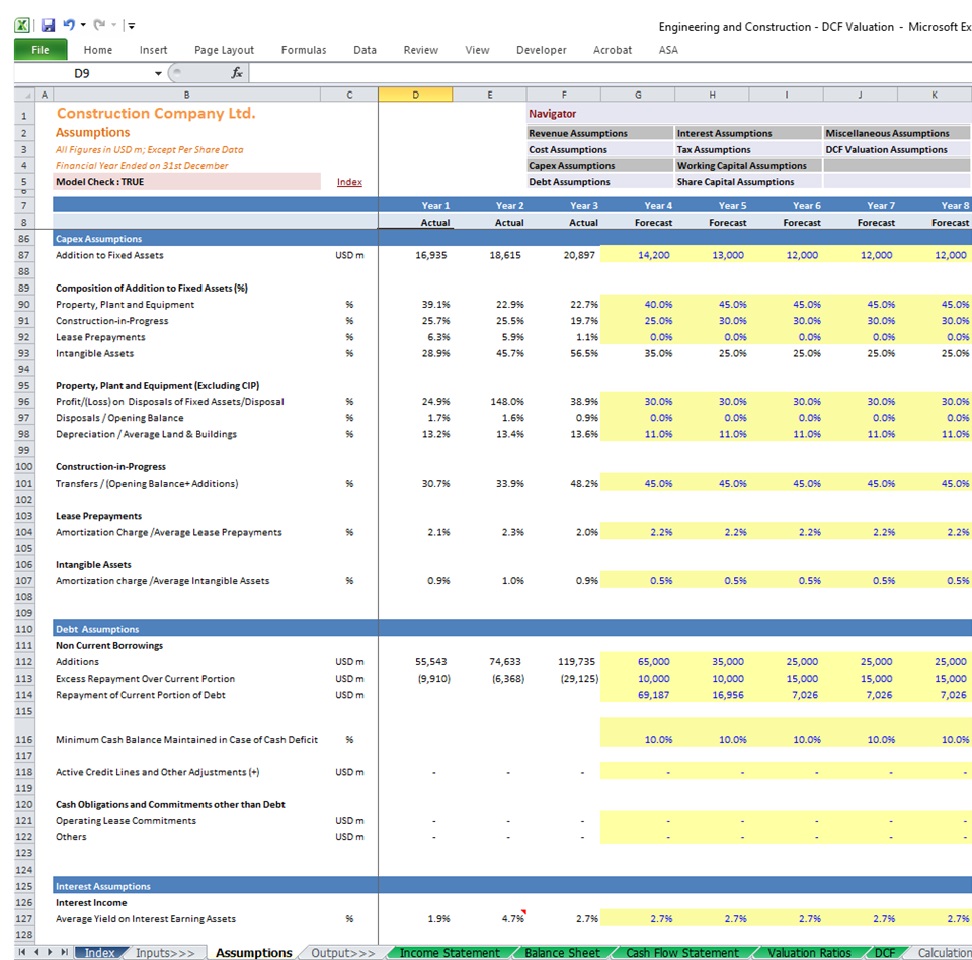Open the Formulas ribbon tab
This screenshot has width=972, height=960.
click(x=303, y=50)
